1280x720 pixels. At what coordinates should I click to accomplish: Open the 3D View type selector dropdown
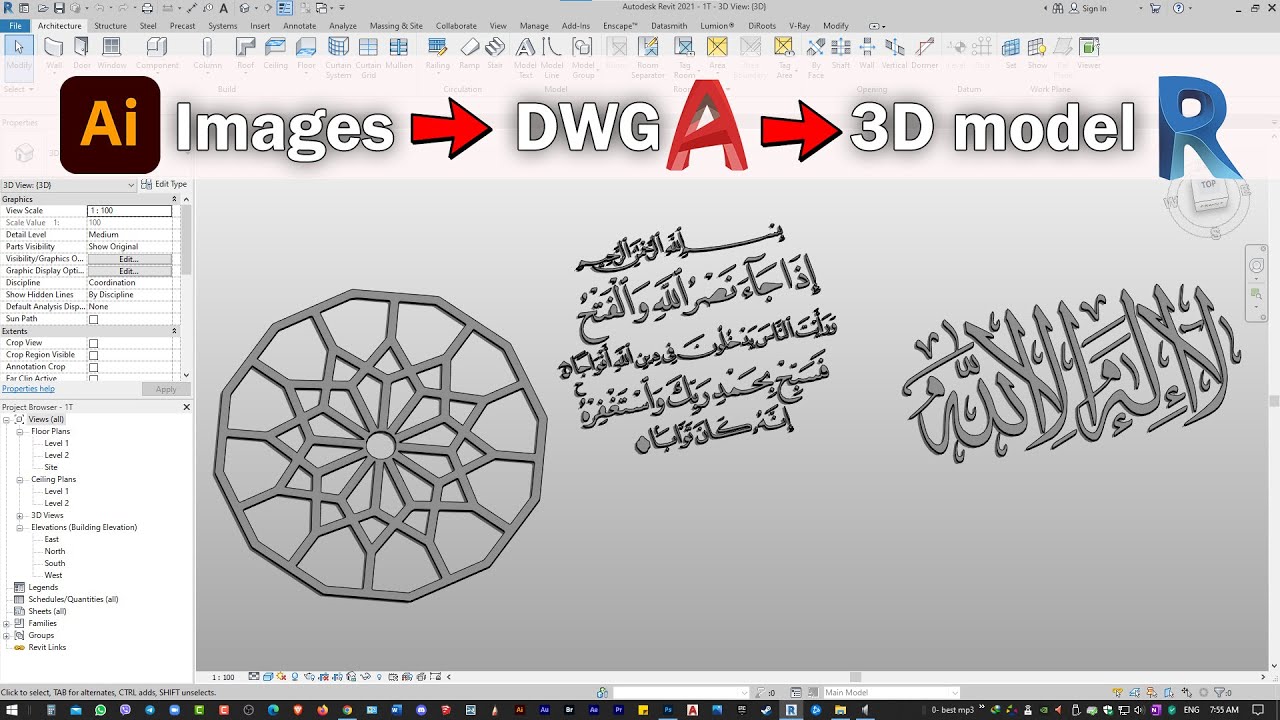pyautogui.click(x=69, y=185)
